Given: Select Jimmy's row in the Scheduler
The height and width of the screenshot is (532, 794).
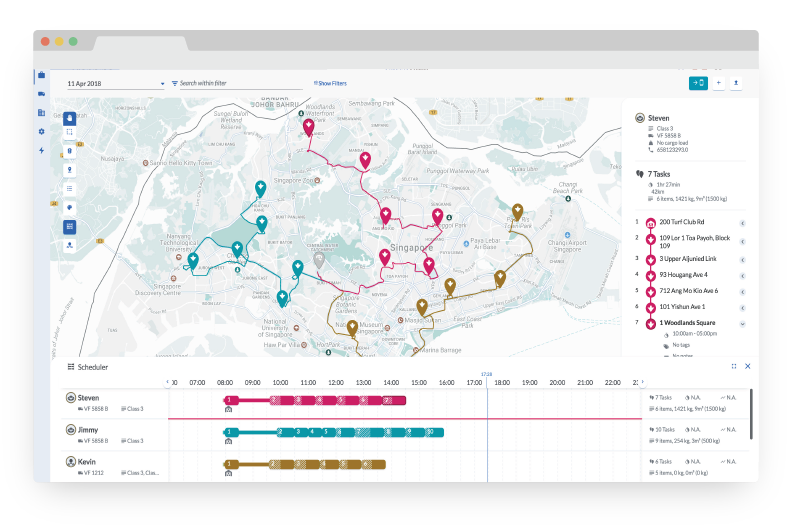Looking at the screenshot, I should 110,434.
